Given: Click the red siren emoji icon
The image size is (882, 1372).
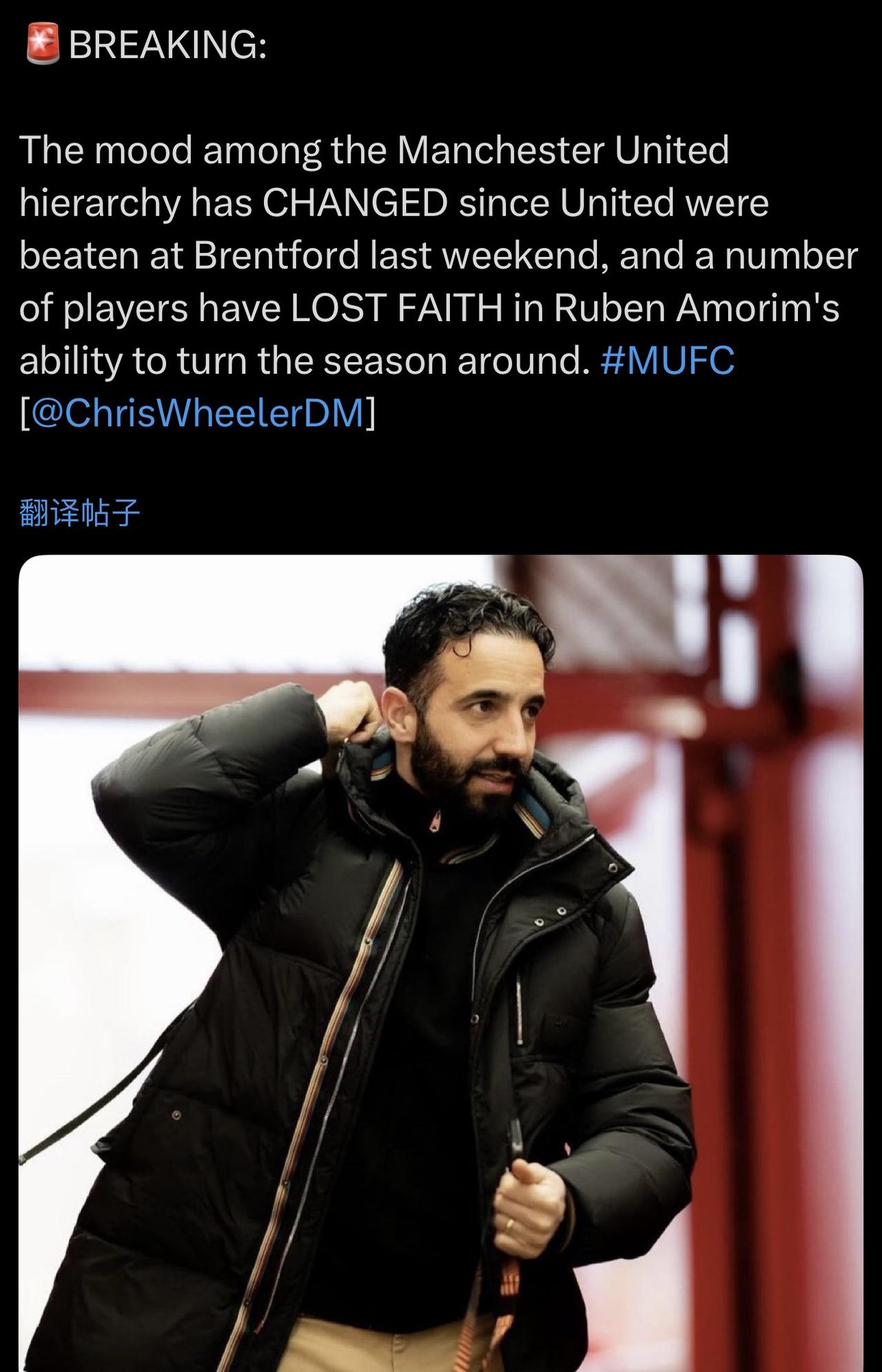Looking at the screenshot, I should 43,45.
